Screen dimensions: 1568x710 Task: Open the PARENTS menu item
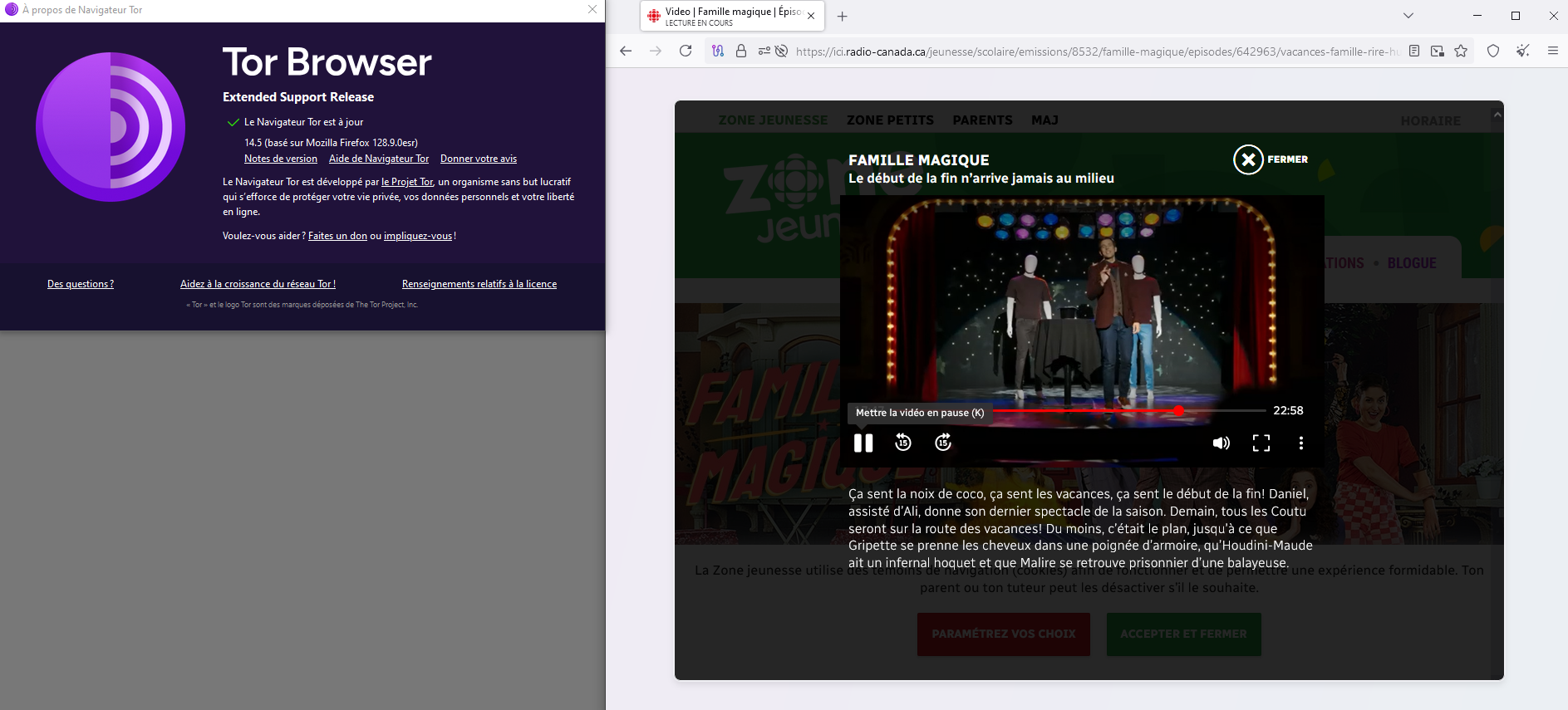pyautogui.click(x=982, y=120)
